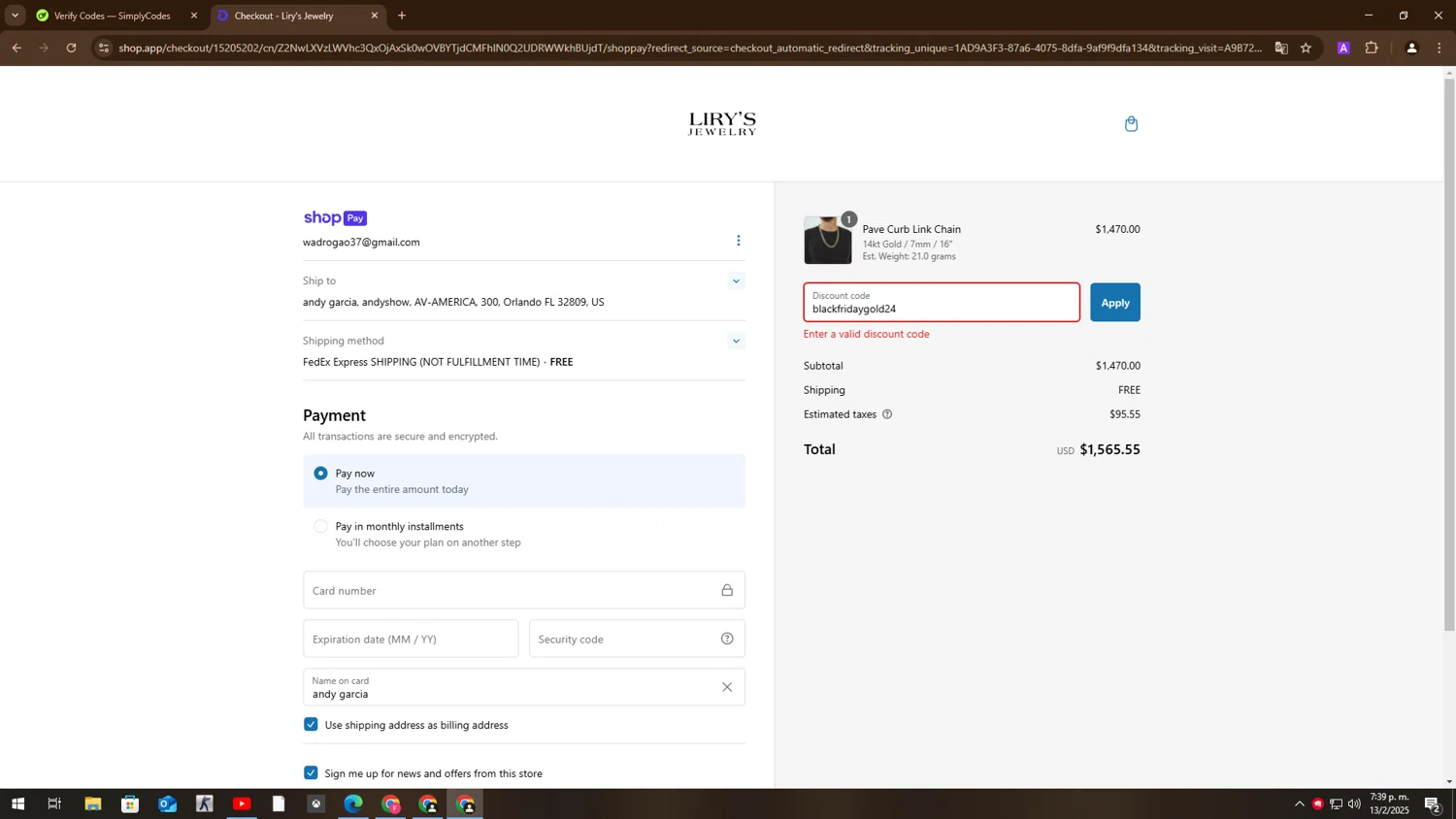The image size is (1456, 819).
Task: Open YouTube app from taskbar
Action: pos(242,803)
